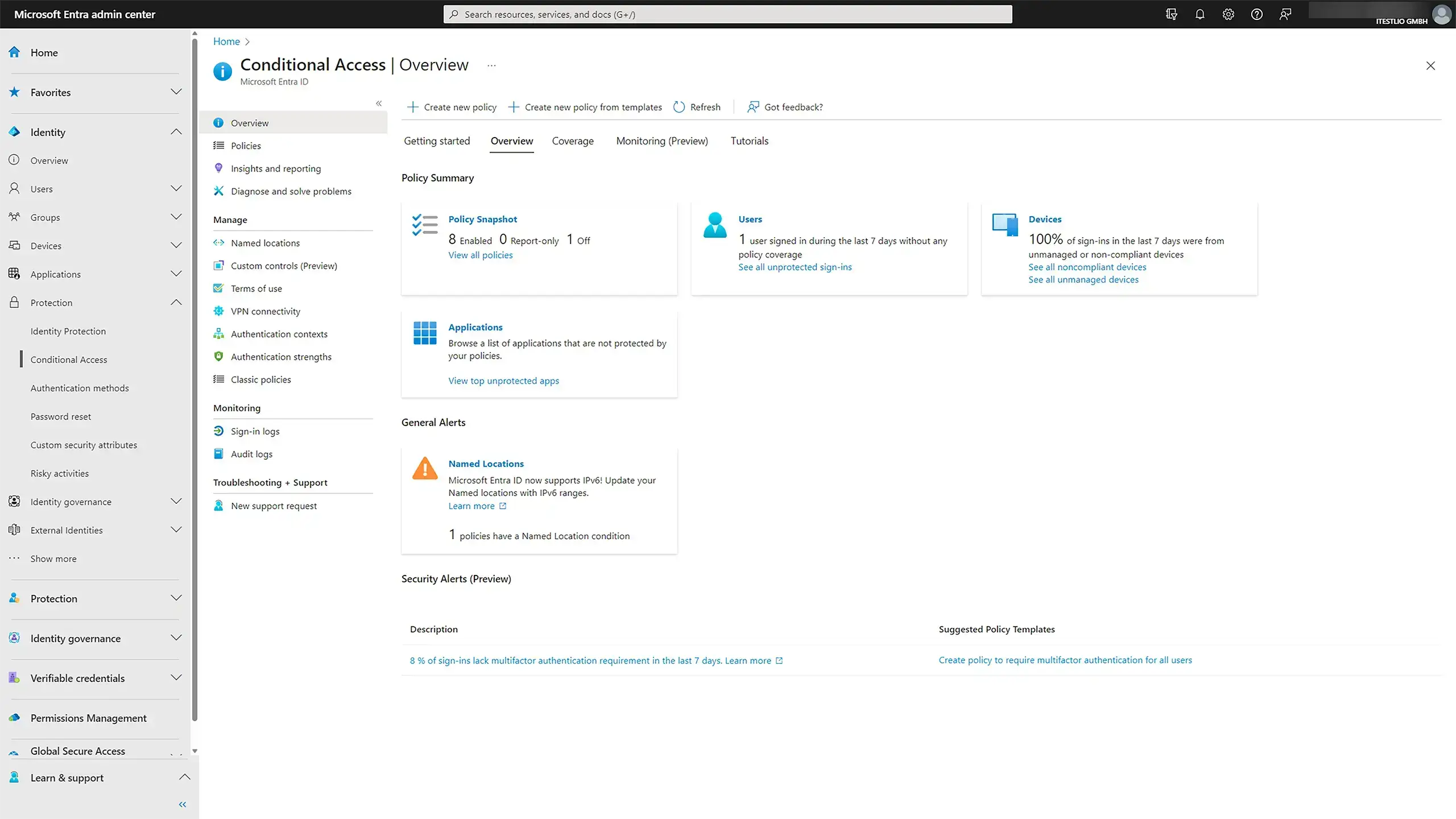Collapse the Identity section chevron

(176, 132)
